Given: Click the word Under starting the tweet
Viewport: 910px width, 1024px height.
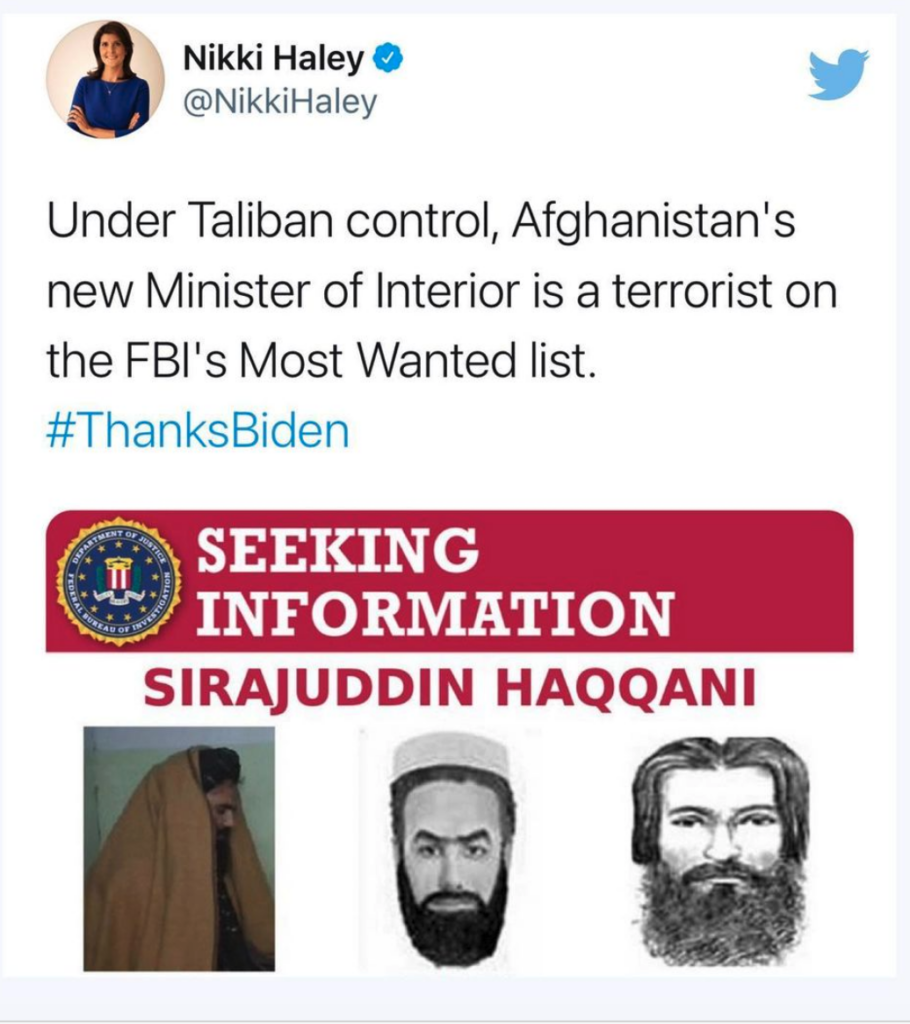Looking at the screenshot, I should (x=111, y=221).
